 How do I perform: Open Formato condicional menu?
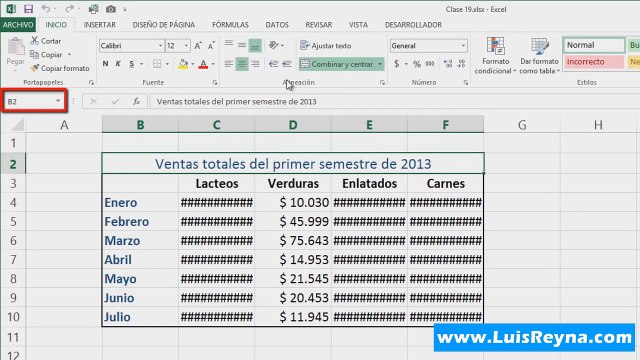pos(496,56)
